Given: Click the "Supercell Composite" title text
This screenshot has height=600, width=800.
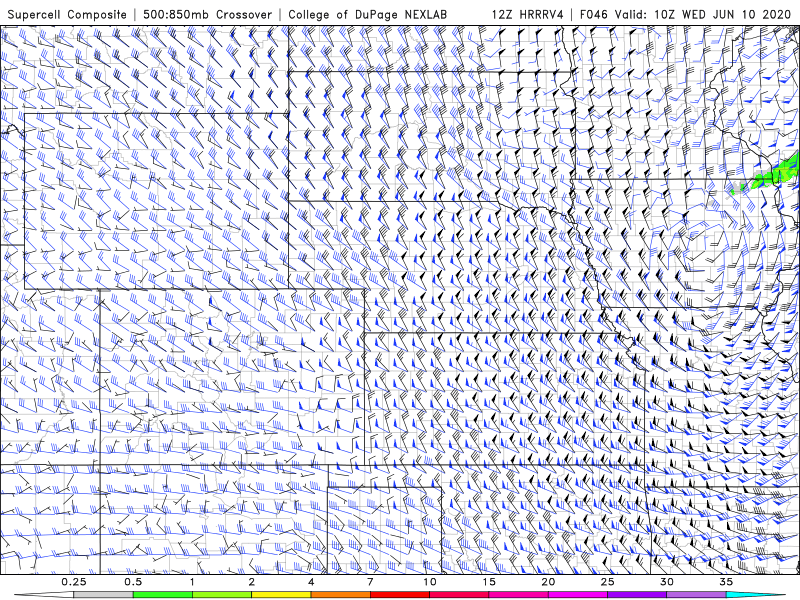Looking at the screenshot, I should 67,14.
